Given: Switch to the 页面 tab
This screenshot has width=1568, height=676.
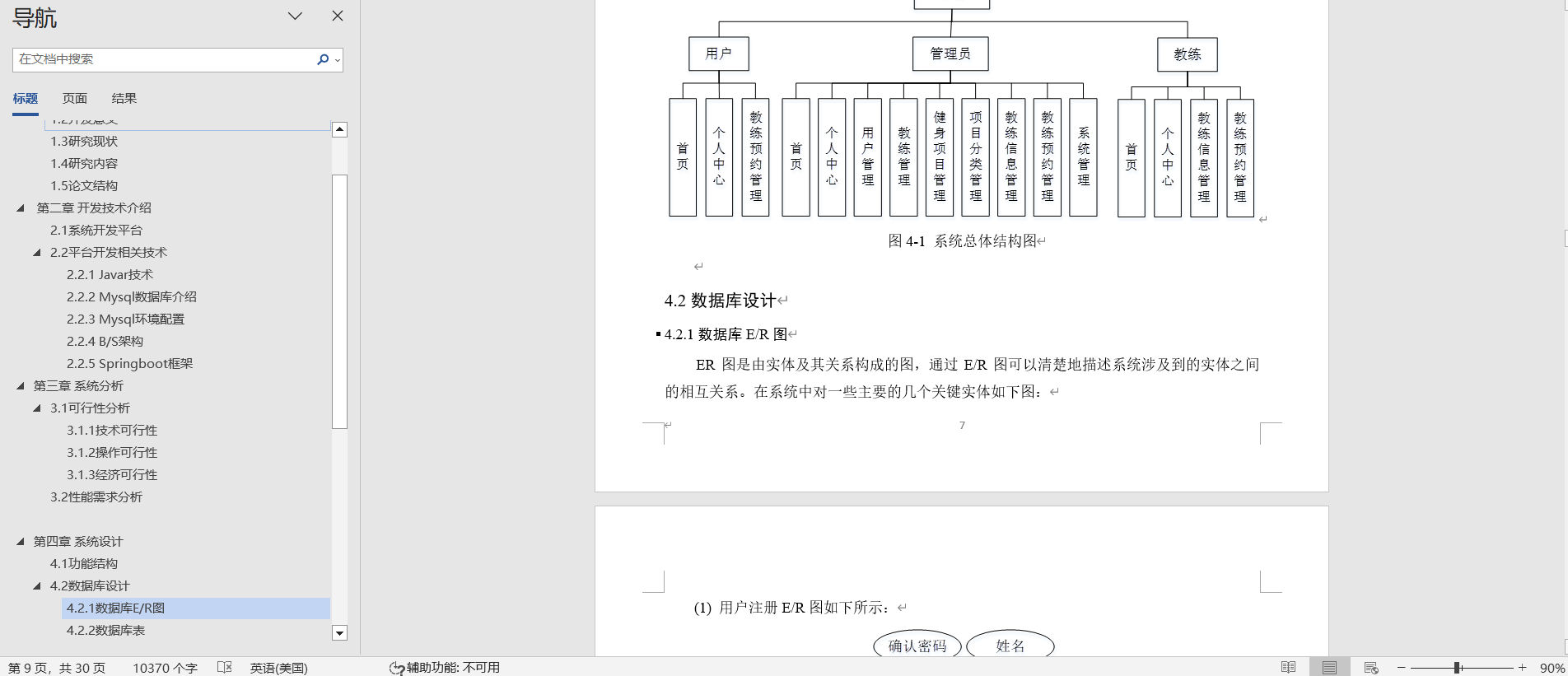Looking at the screenshot, I should click(x=75, y=98).
